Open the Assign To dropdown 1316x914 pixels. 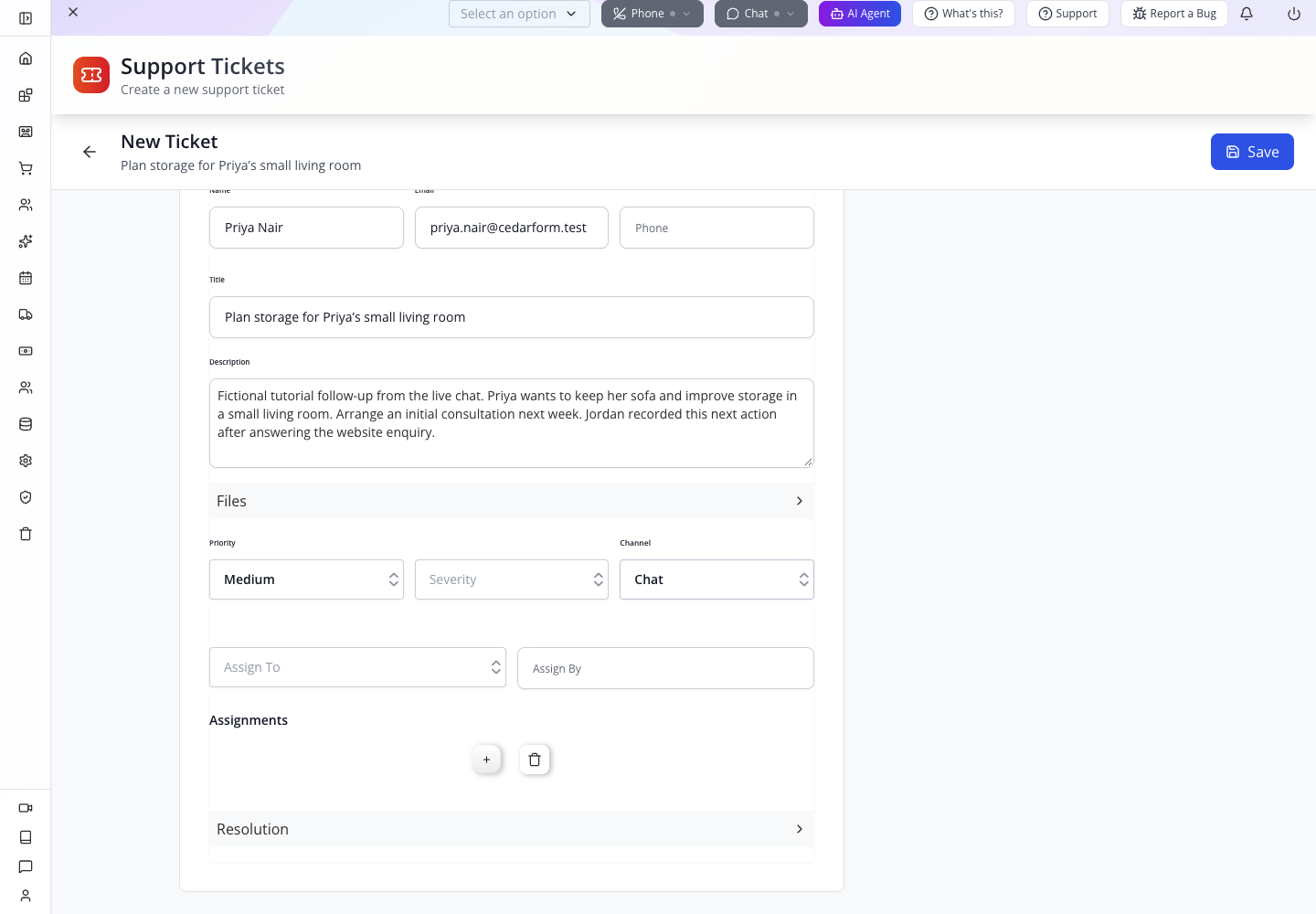(x=357, y=667)
